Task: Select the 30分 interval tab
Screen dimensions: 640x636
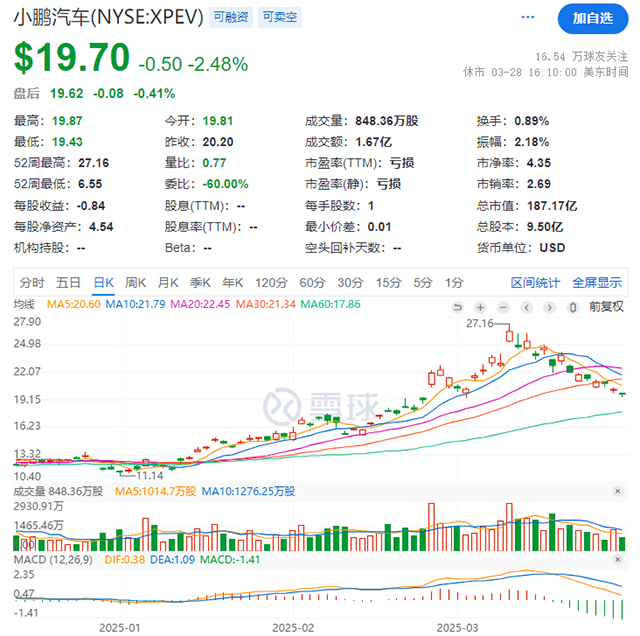Action: pyautogui.click(x=350, y=282)
